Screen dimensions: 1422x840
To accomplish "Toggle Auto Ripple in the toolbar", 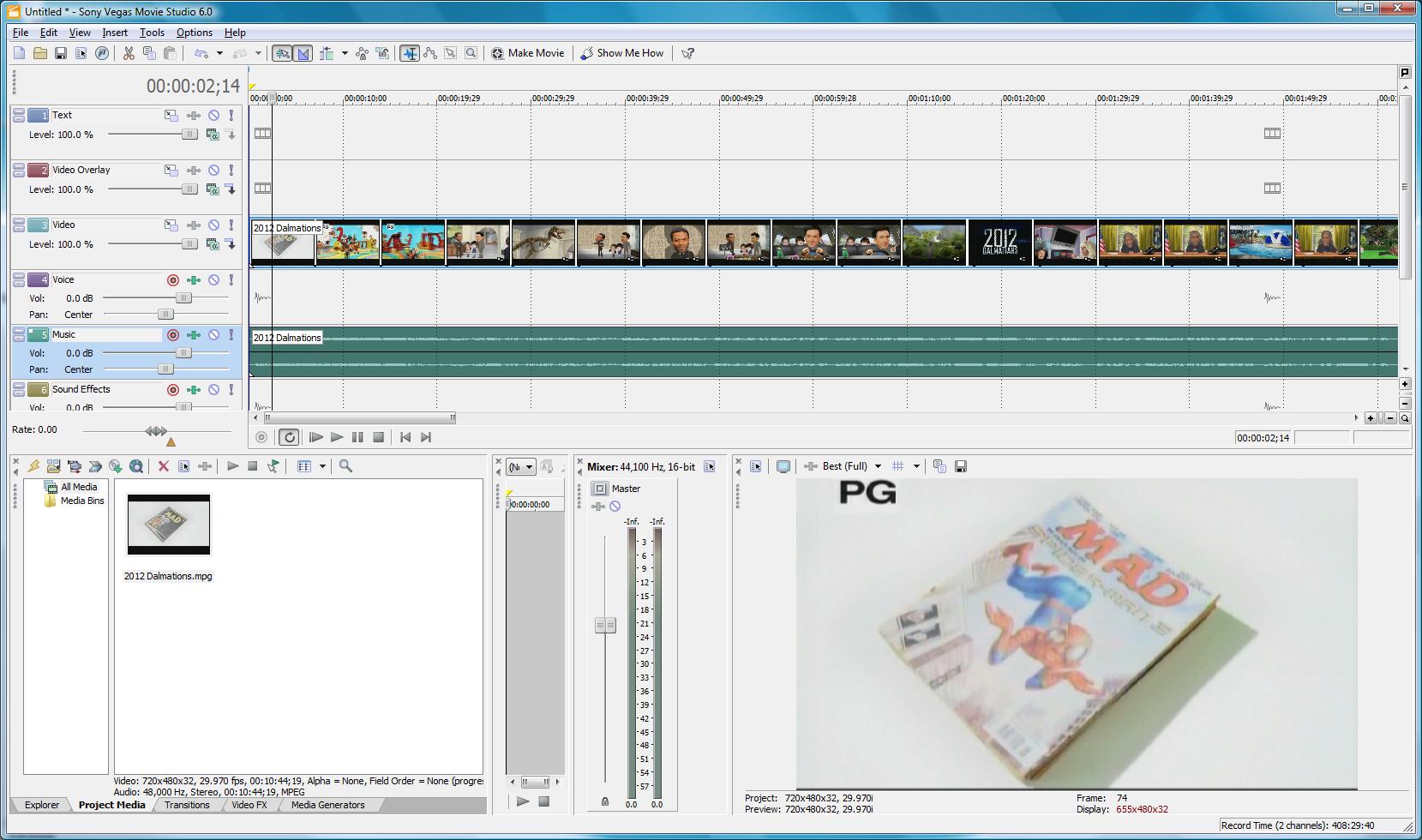I will click(327, 53).
